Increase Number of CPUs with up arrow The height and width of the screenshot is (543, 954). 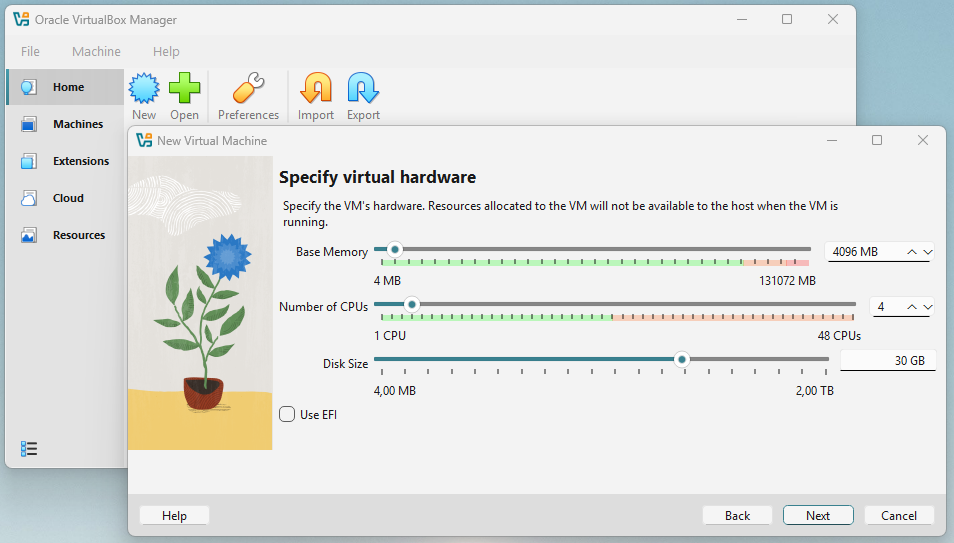(x=911, y=307)
